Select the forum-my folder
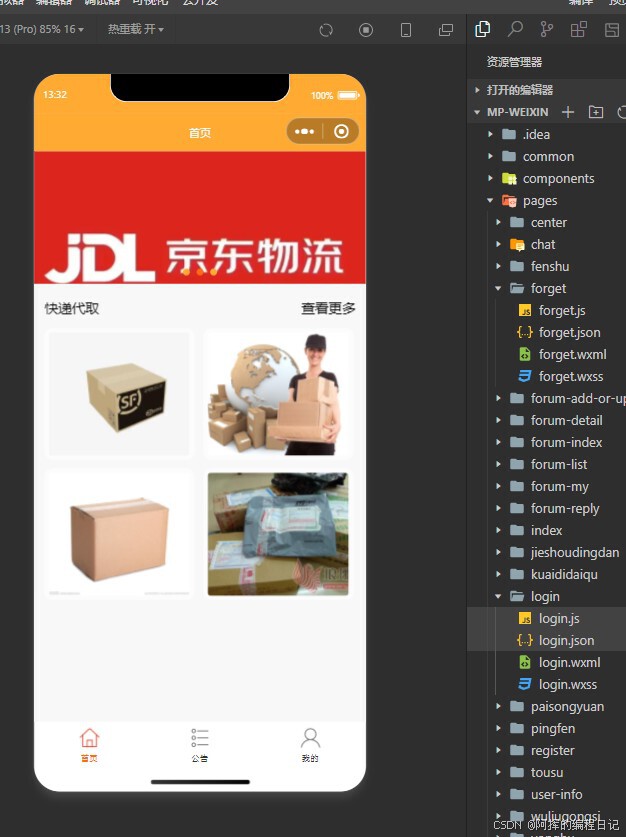The width and height of the screenshot is (626, 837). point(559,486)
